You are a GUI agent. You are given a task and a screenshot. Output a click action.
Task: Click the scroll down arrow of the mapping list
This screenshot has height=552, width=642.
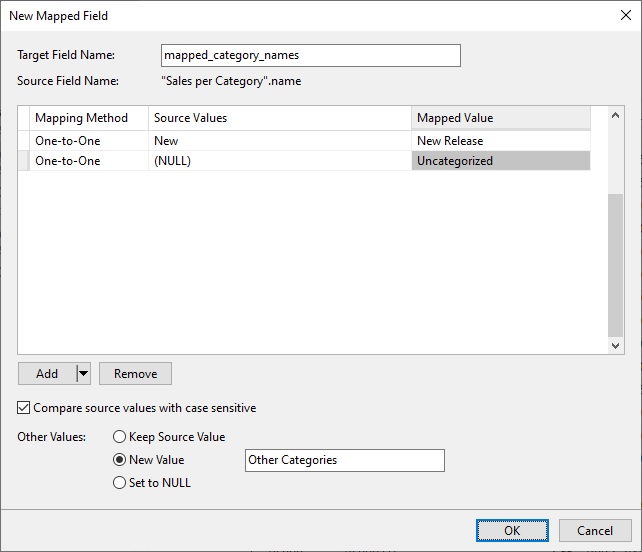click(615, 346)
